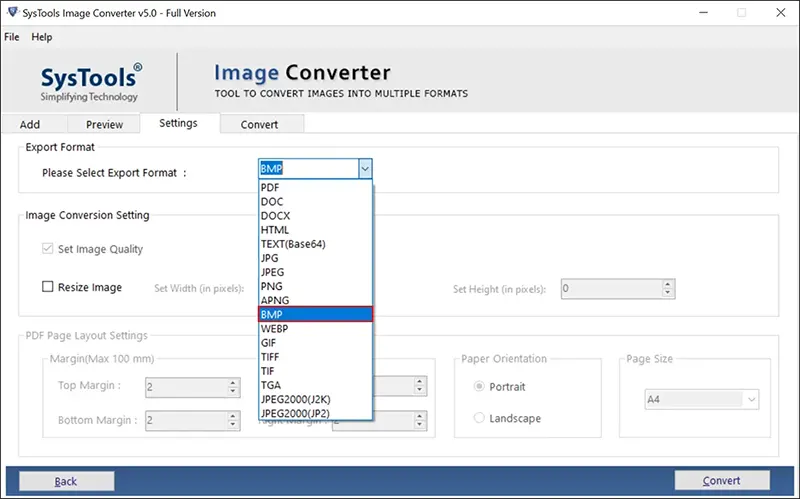Image resolution: width=800 pixels, height=499 pixels.
Task: Switch to the Preview tab
Action: click(104, 124)
